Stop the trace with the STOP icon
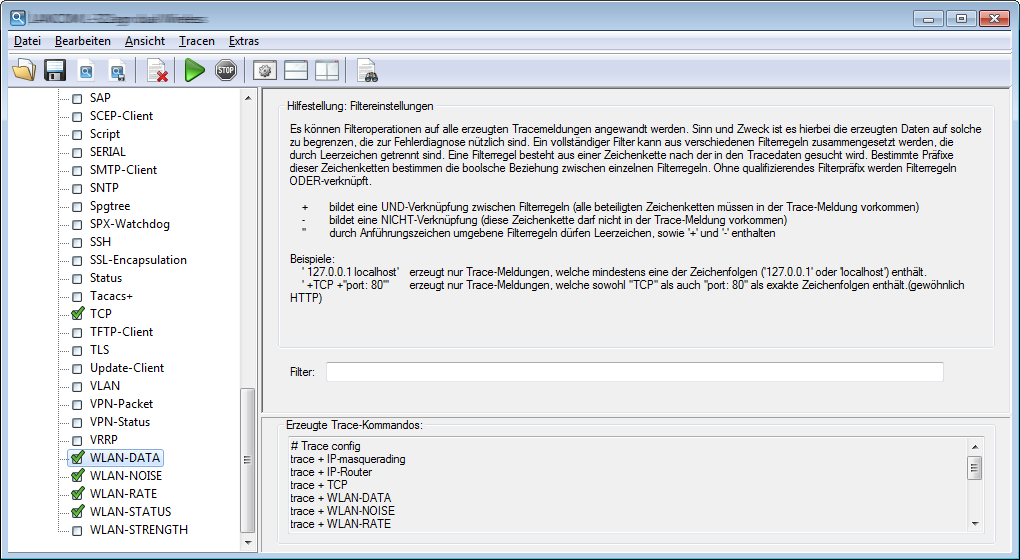The width and height of the screenshot is (1020, 560). pyautogui.click(x=226, y=70)
